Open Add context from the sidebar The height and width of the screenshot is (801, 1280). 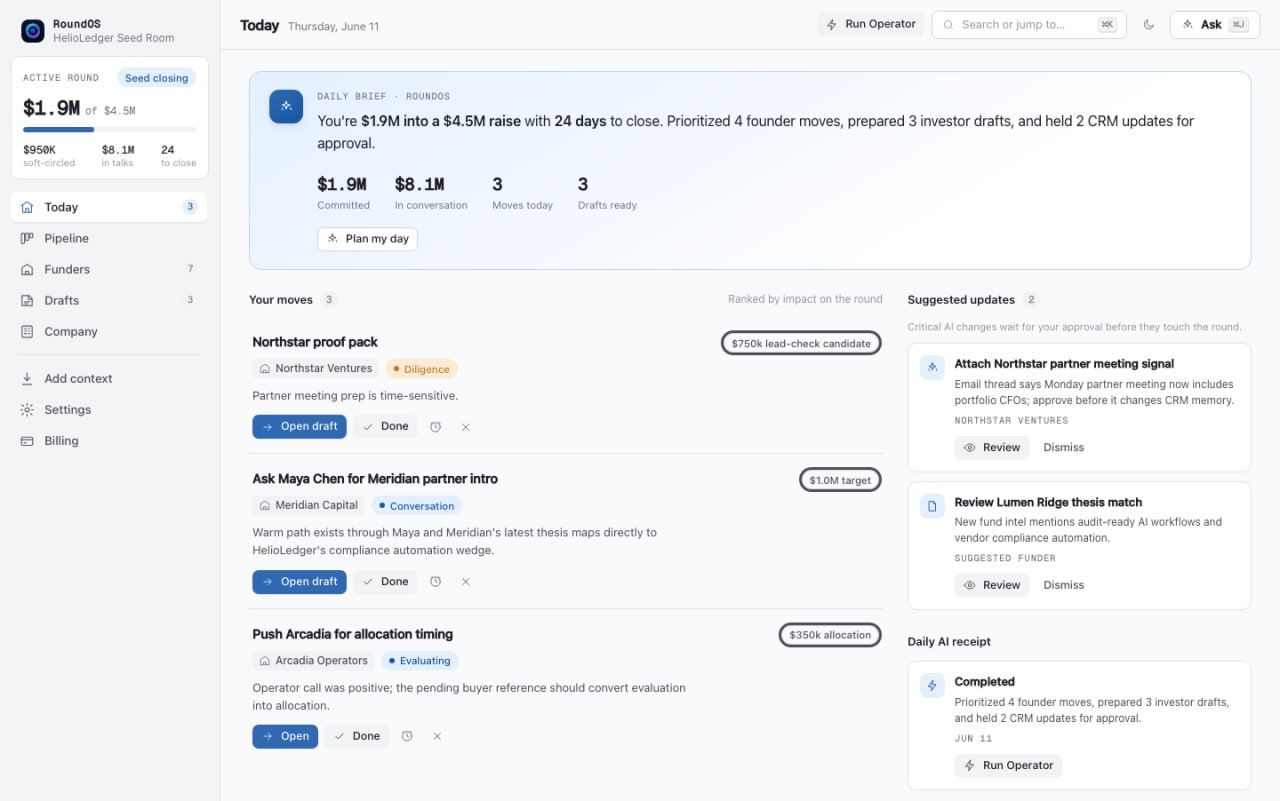coord(109,379)
